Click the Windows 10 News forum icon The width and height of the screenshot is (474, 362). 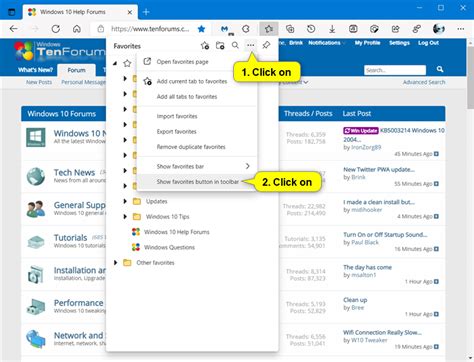point(36,137)
